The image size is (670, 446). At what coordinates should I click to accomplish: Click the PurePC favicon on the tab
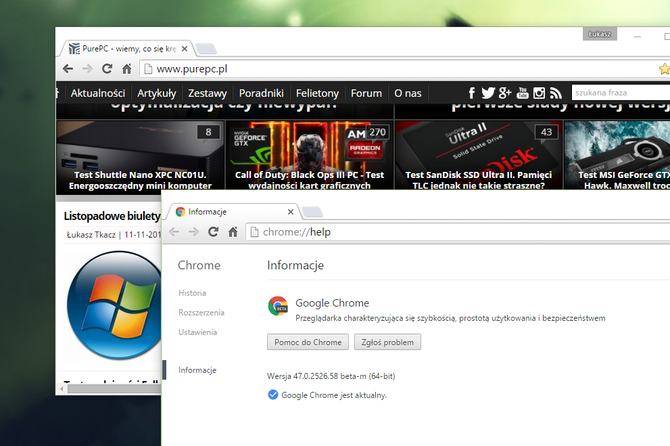[x=74, y=49]
